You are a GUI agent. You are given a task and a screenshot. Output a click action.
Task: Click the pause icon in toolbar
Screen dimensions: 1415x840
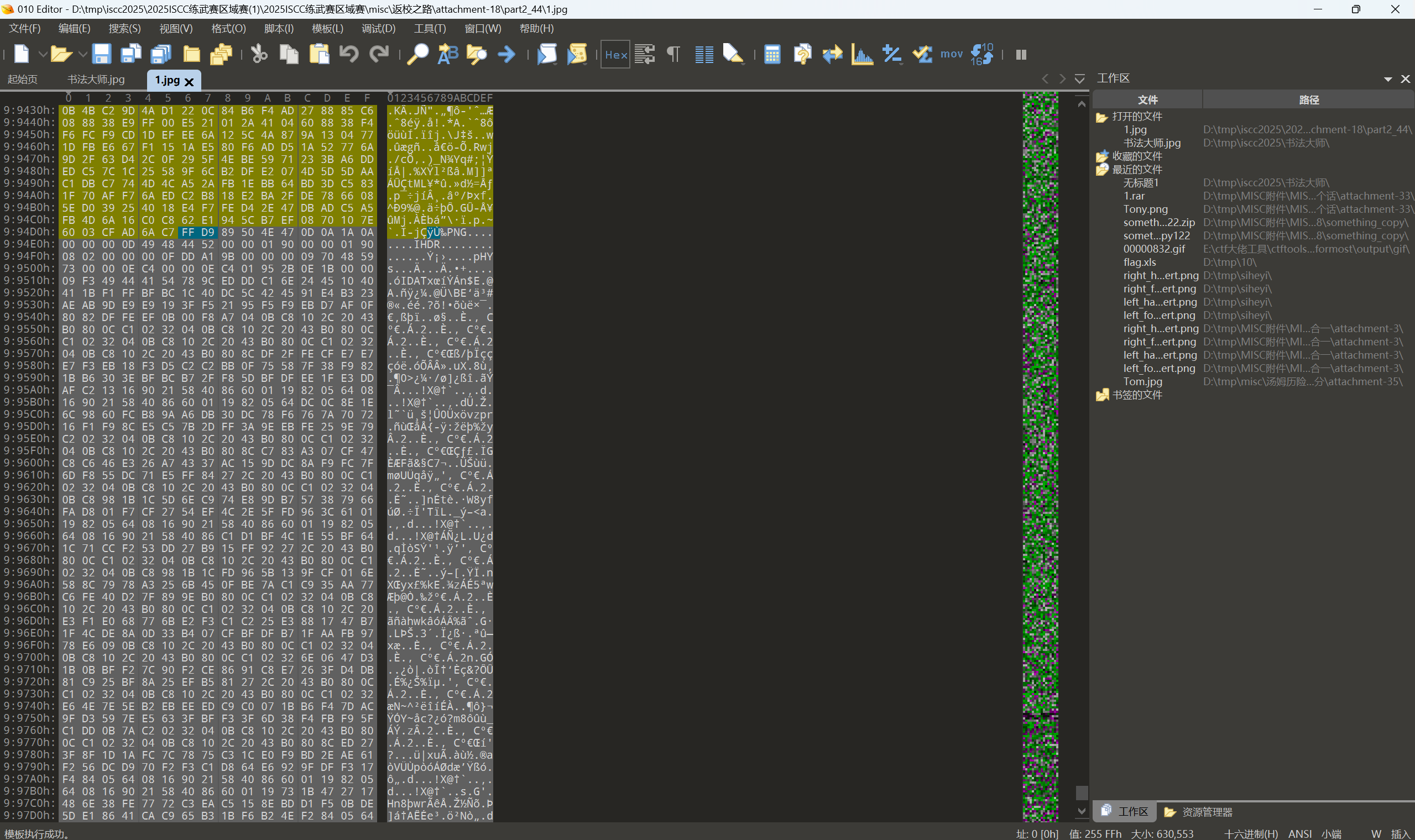pos(1021,54)
